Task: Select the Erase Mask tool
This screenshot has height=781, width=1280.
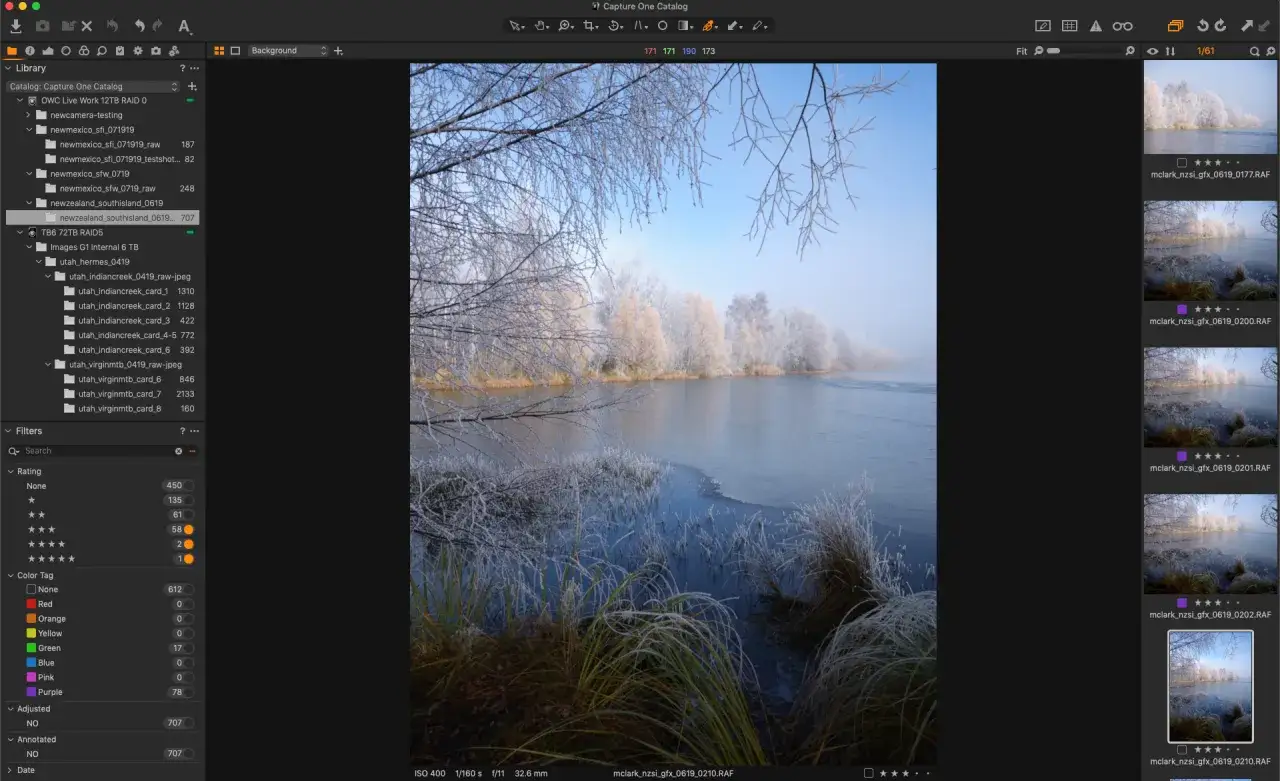Action: coord(734,25)
